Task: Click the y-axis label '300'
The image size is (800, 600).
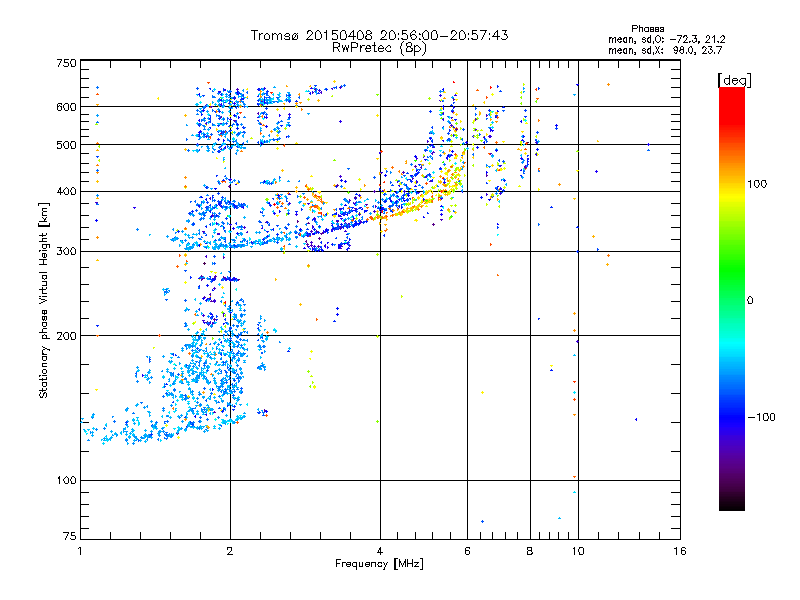Action: click(x=66, y=251)
